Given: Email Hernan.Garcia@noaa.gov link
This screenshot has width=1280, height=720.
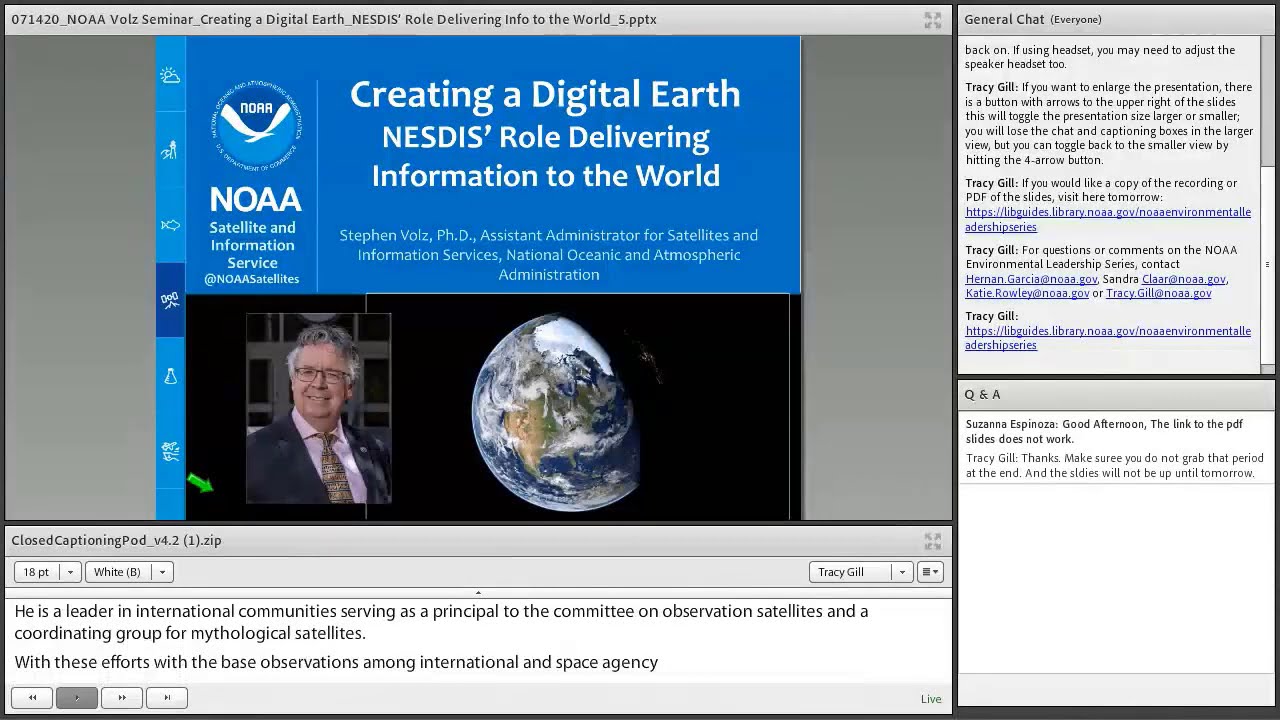Looking at the screenshot, I should pos(1031,279).
